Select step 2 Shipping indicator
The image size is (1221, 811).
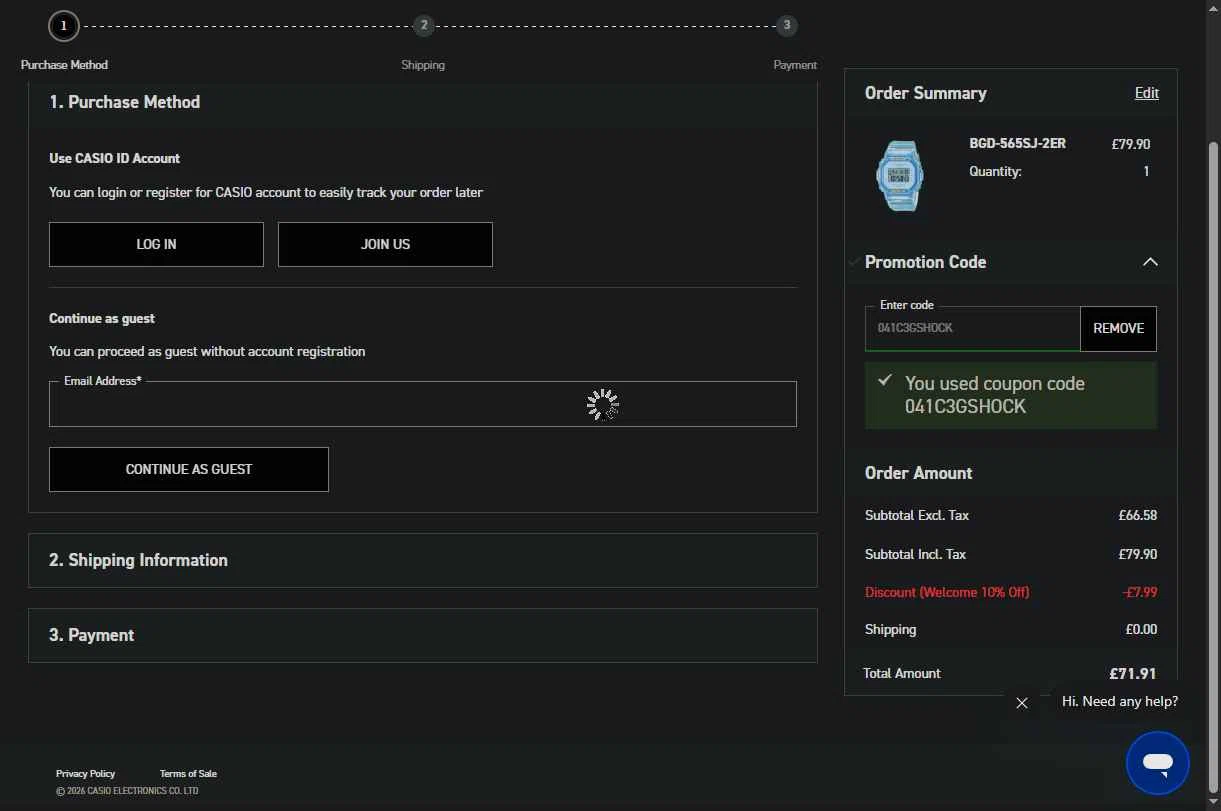(424, 25)
